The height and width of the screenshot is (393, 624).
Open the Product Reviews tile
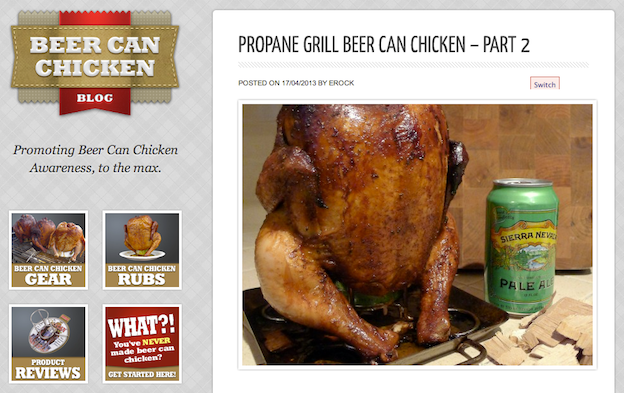(48, 344)
